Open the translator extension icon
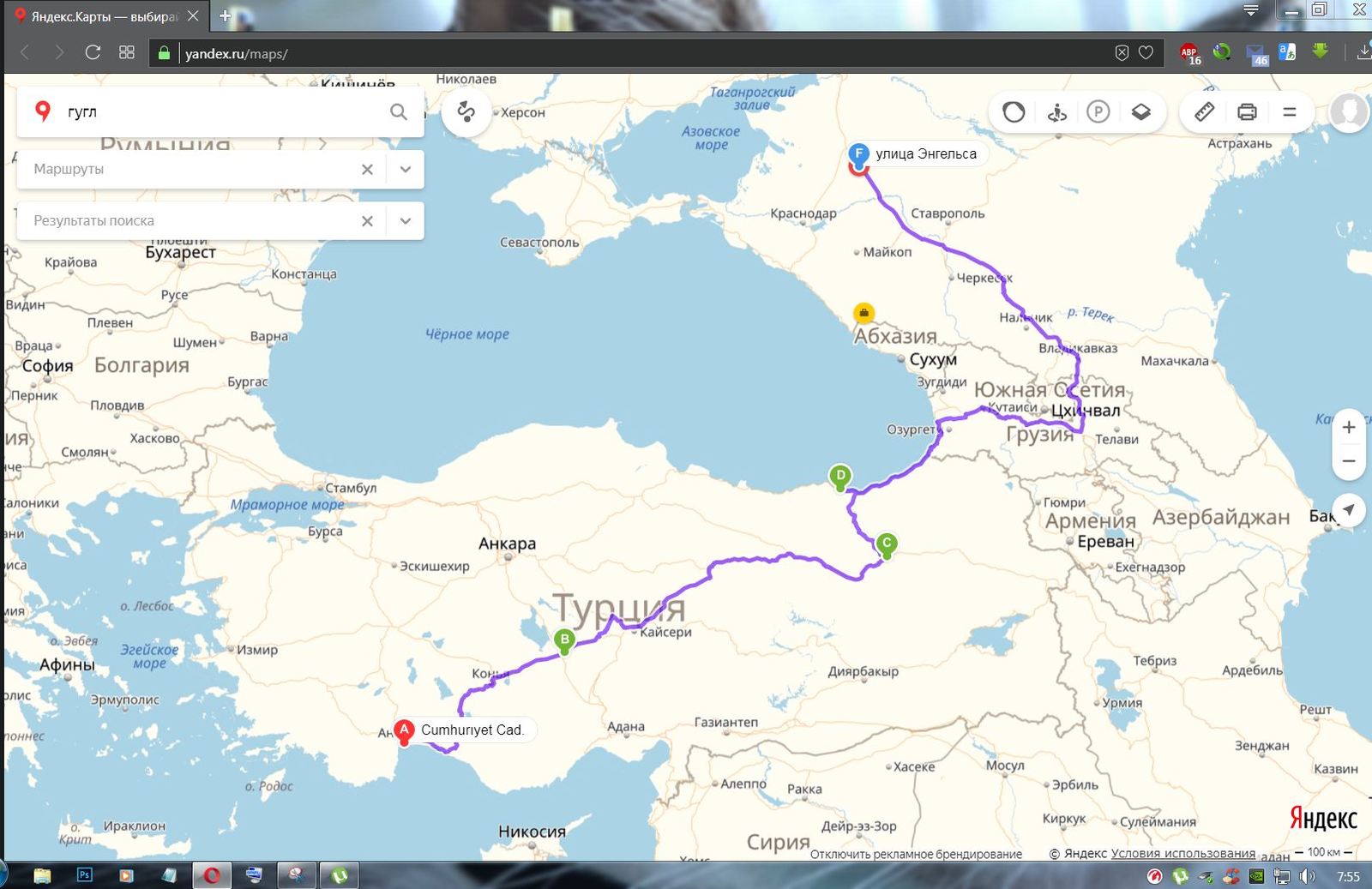The width and height of the screenshot is (1372, 889). tap(1287, 52)
